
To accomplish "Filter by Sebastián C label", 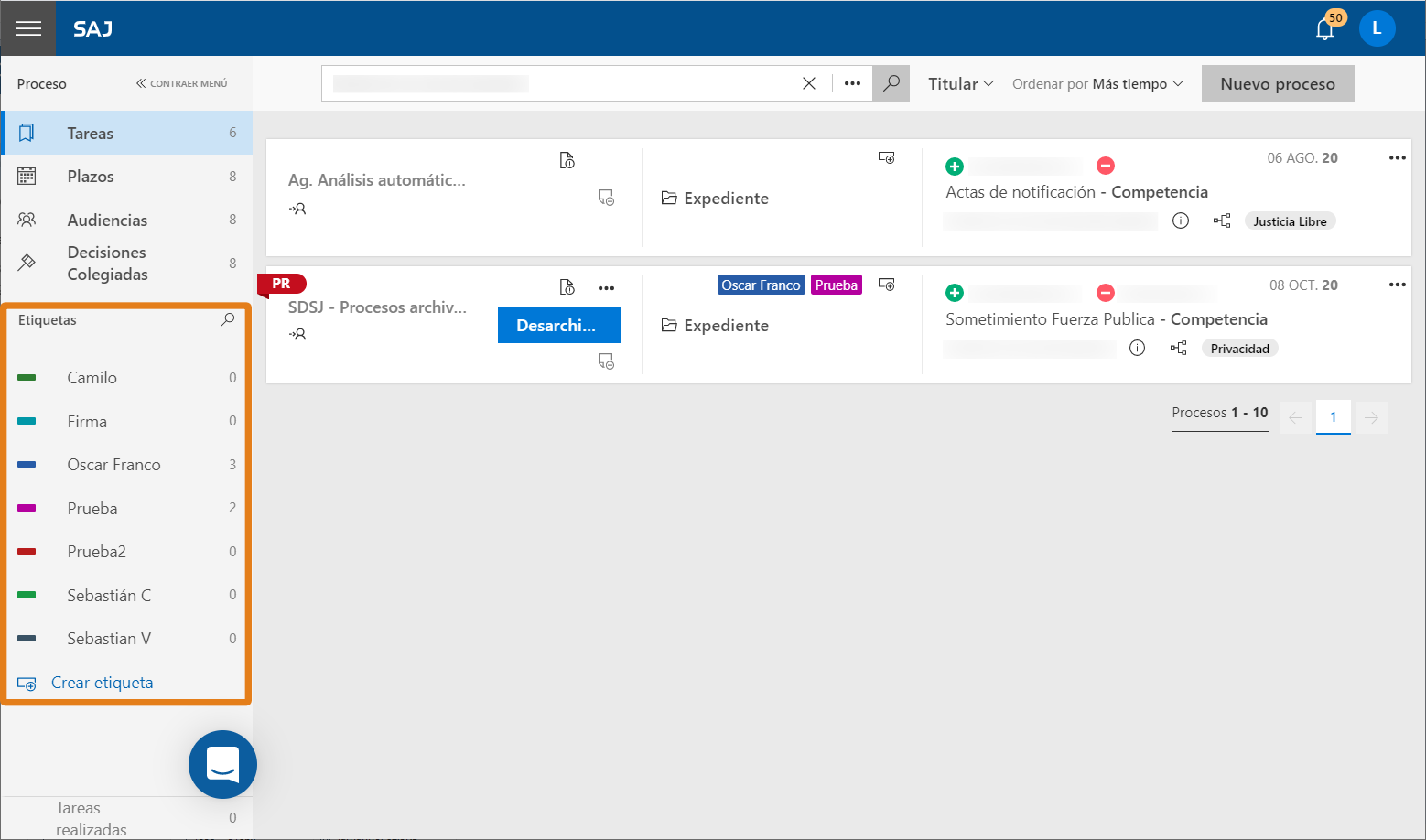I will click(126, 595).
